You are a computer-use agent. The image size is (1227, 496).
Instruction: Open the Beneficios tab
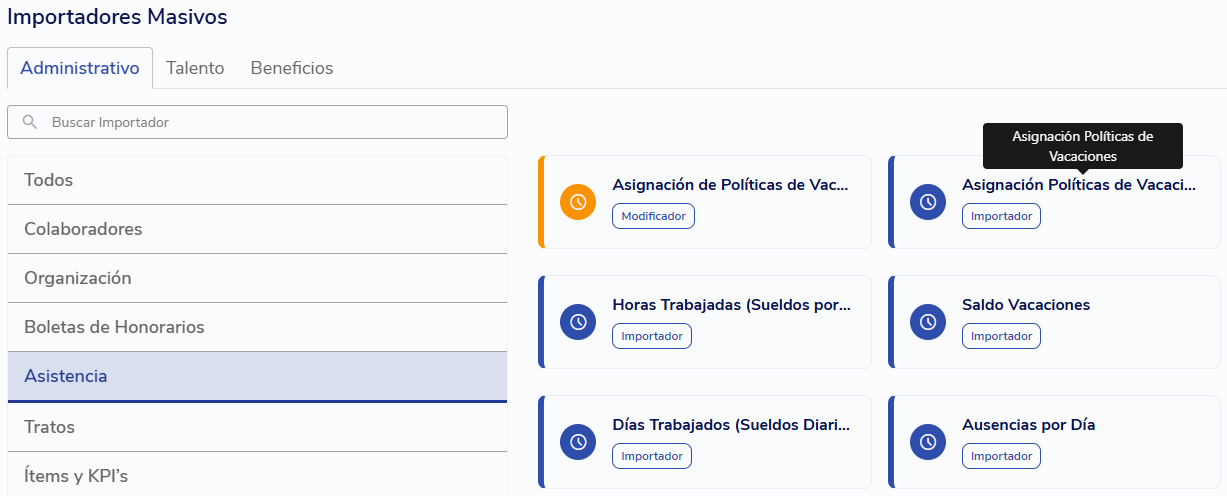coord(292,68)
